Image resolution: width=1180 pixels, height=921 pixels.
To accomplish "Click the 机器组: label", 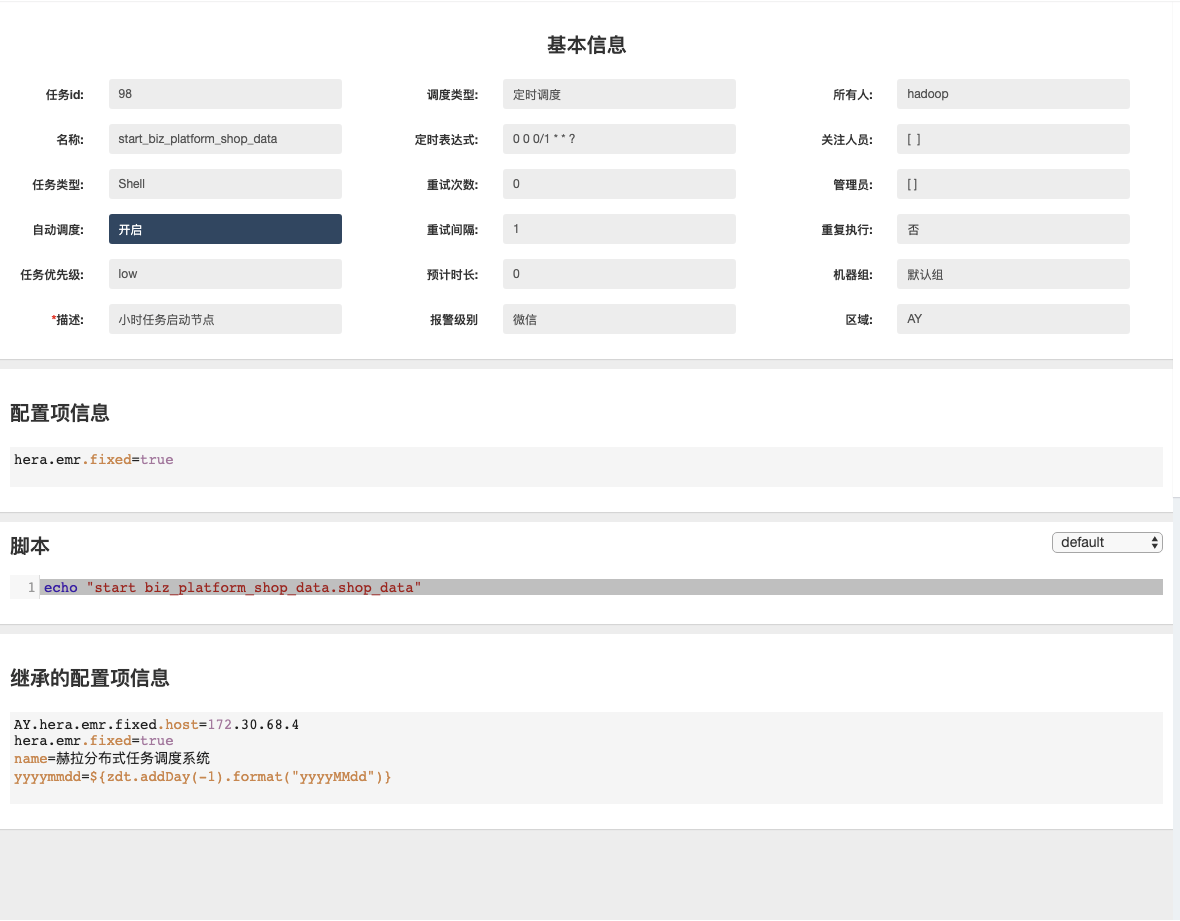I will [853, 275].
